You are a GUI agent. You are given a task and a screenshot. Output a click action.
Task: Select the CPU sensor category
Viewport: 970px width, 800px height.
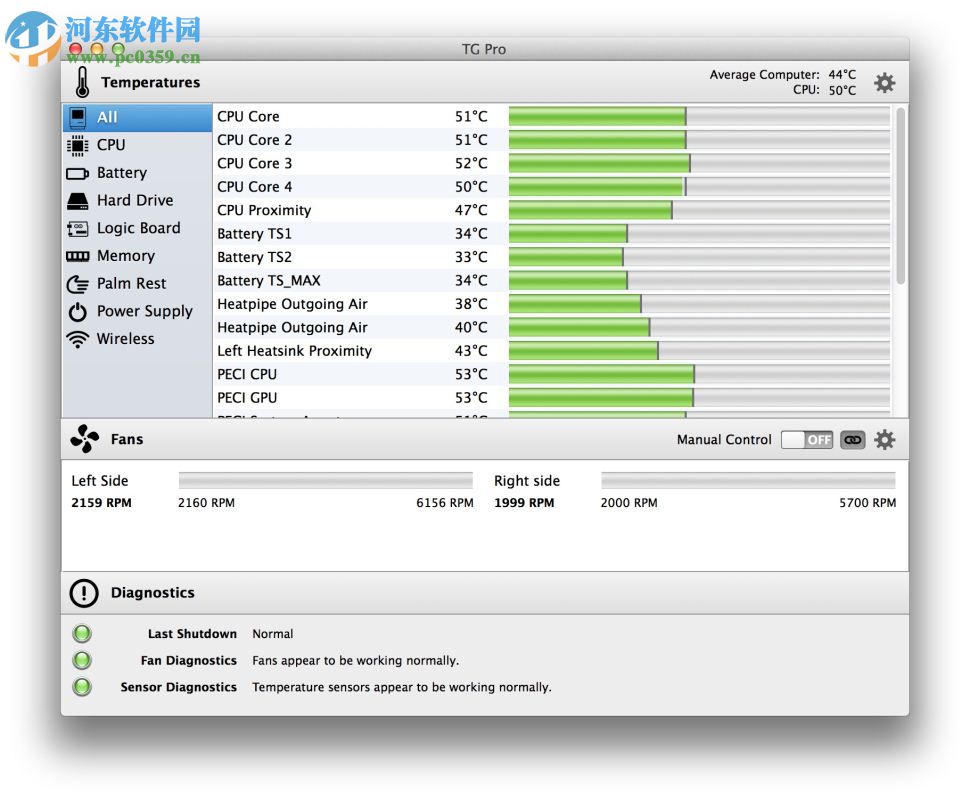pos(110,145)
